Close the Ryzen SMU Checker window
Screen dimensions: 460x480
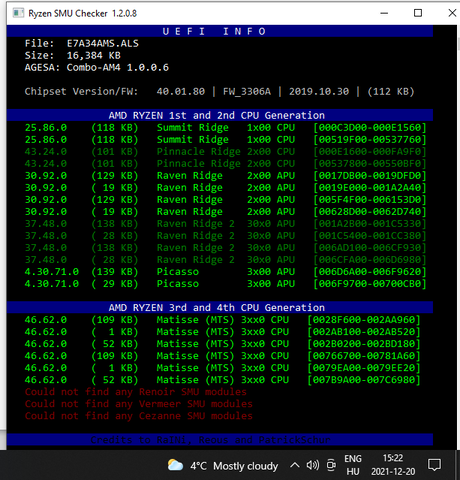click(x=452, y=13)
